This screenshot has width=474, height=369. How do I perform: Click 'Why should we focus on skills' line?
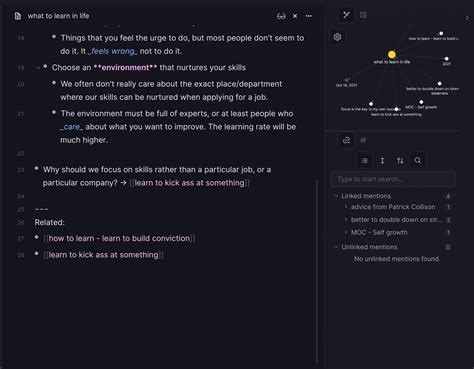157,176
